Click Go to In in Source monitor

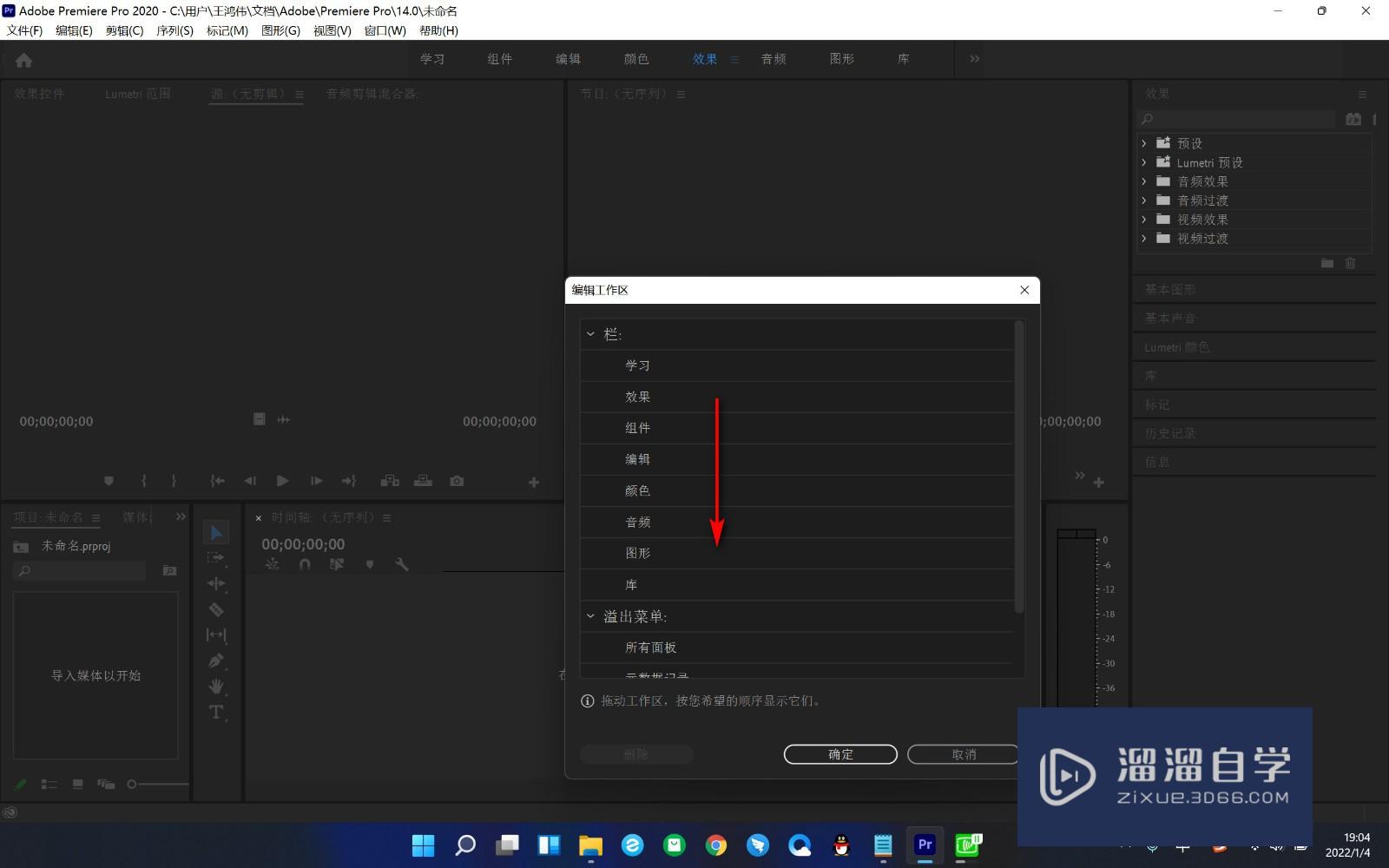217,481
